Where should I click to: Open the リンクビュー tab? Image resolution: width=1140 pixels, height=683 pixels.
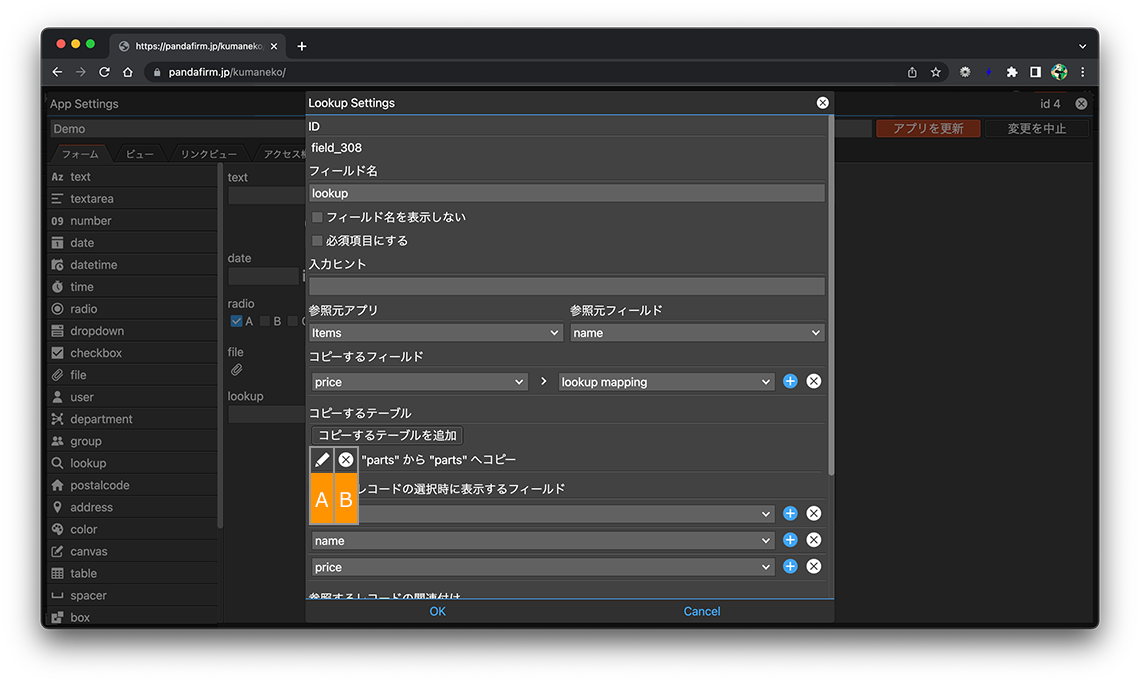(x=208, y=154)
